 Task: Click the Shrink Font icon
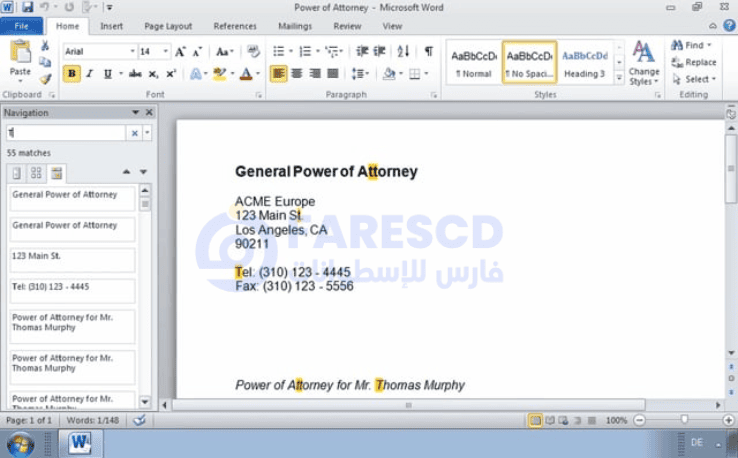click(197, 52)
